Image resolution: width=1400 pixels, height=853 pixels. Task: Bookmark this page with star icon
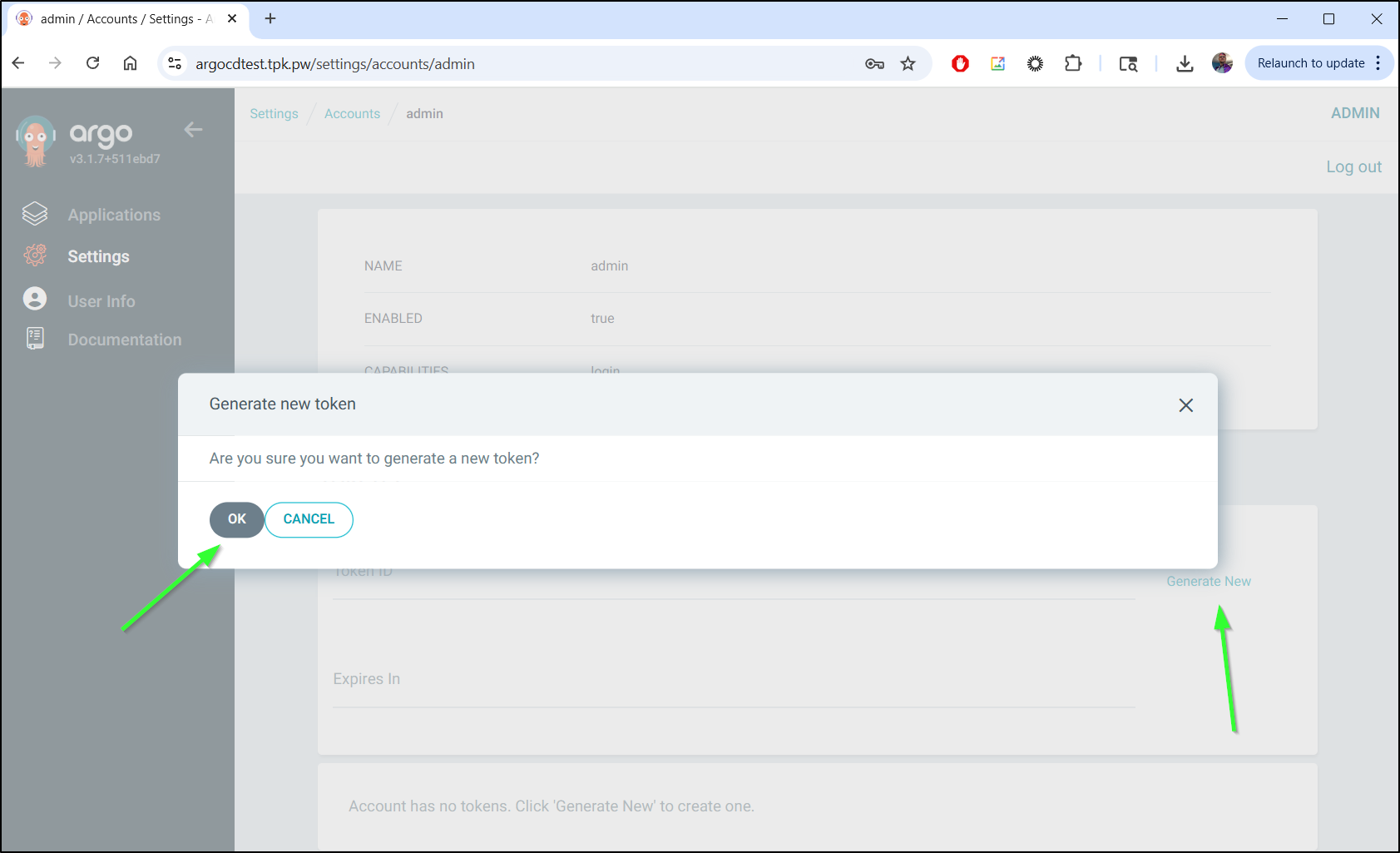(x=908, y=64)
